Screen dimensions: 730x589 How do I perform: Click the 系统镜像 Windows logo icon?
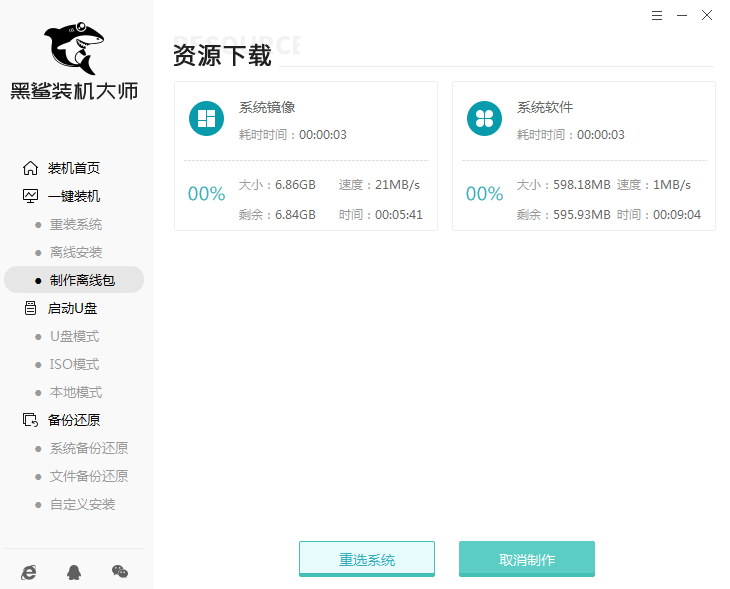pos(206,119)
